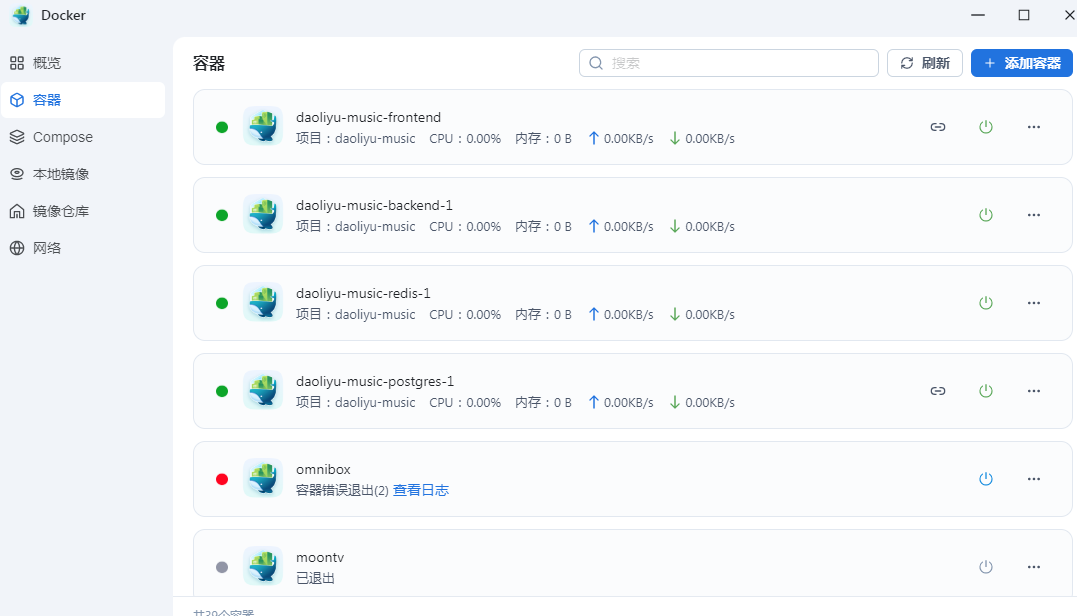Click the 已退出 status of moontv

[x=315, y=578]
